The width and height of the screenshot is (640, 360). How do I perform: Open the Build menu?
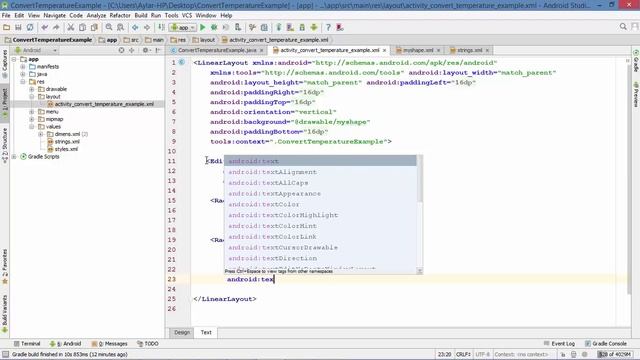click(141, 16)
